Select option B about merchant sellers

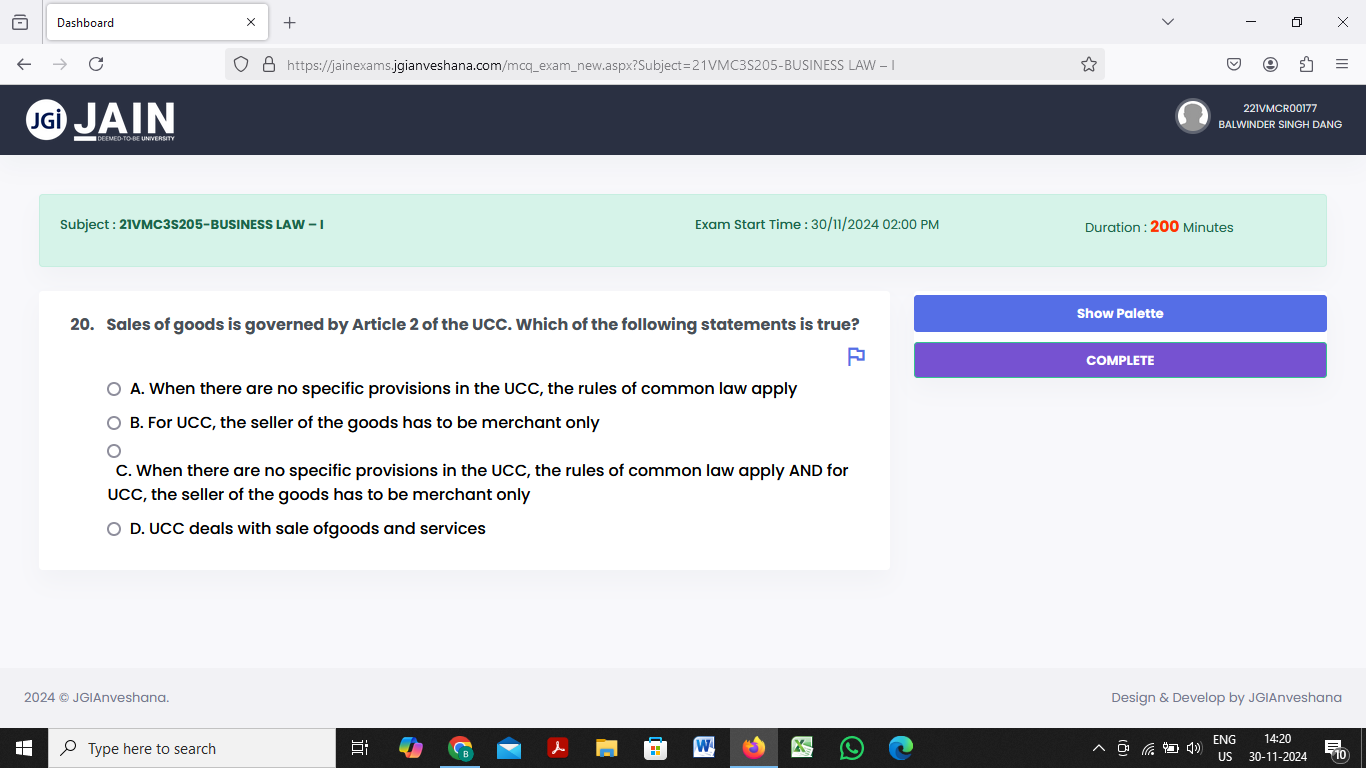coord(113,422)
